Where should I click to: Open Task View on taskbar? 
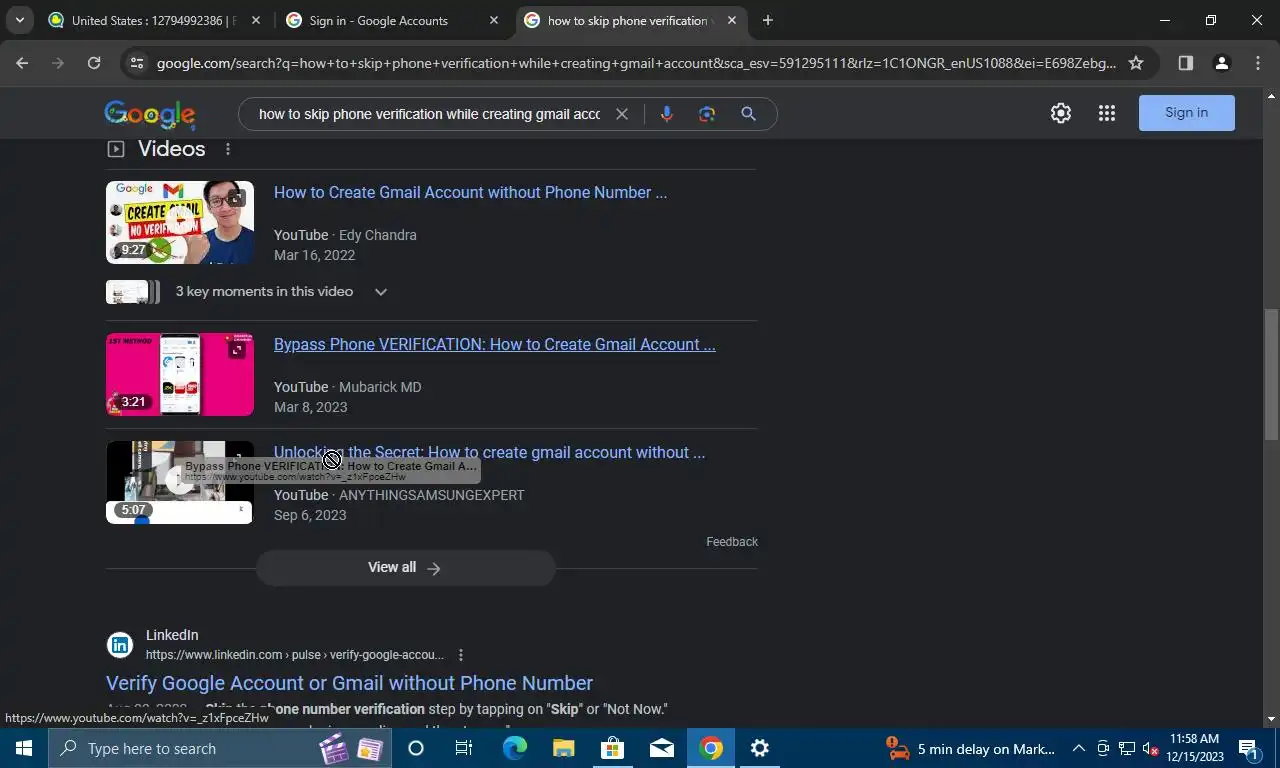pos(464,748)
